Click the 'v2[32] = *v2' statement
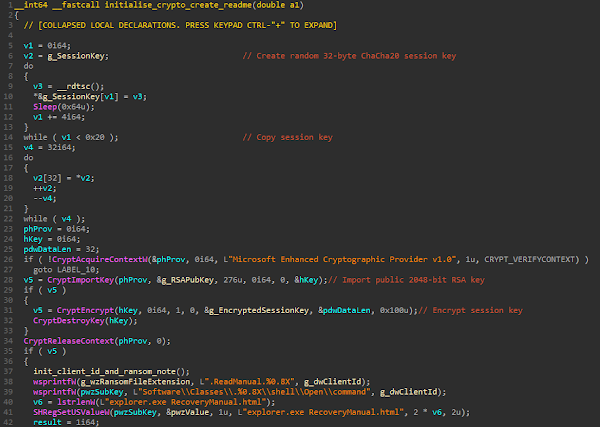 64,178
